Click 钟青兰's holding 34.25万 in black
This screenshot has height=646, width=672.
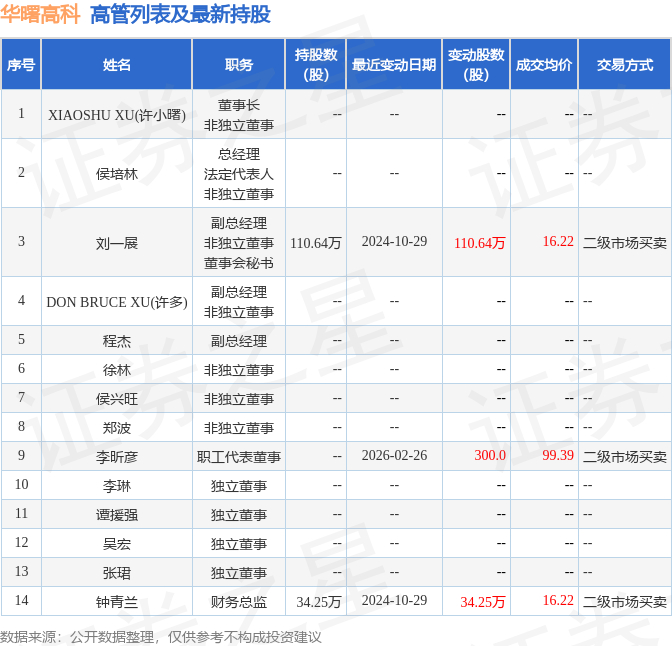tap(319, 602)
